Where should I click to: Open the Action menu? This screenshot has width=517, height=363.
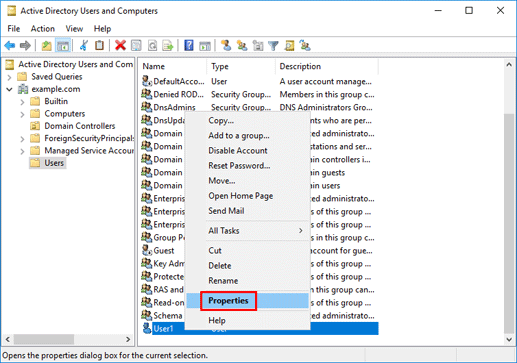[43, 29]
